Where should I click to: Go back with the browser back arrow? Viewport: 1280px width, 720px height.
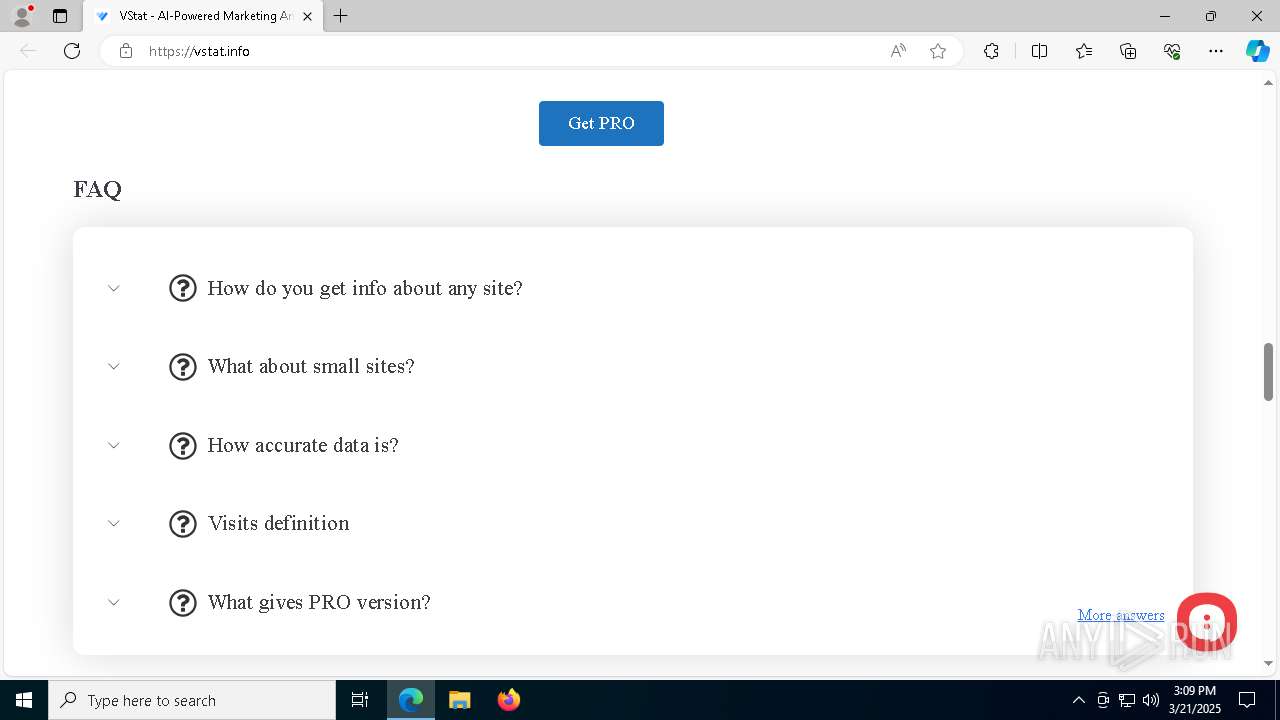coord(28,51)
